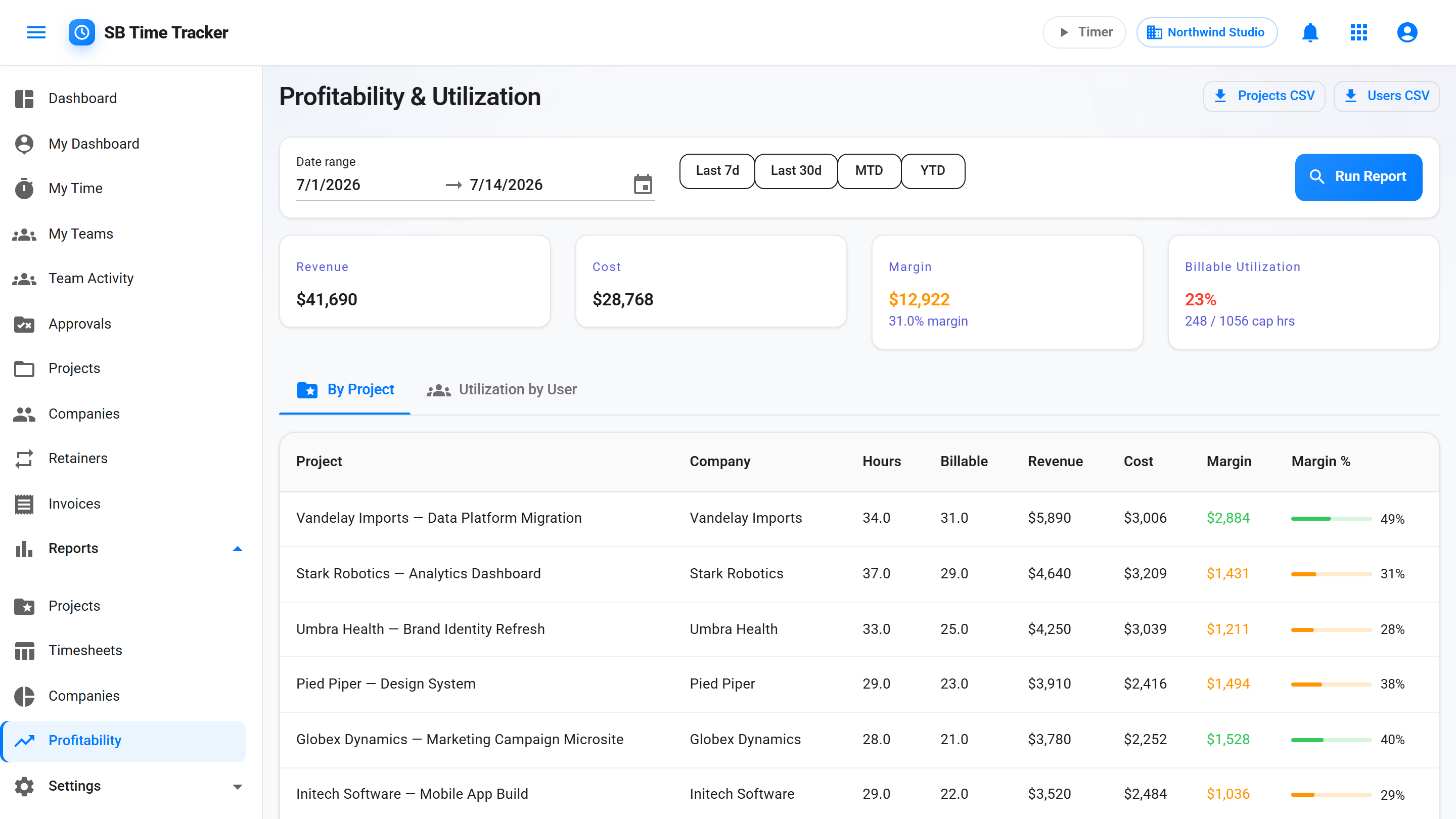Select the YTD date preset
Viewport: 1456px width, 819px height.
tap(933, 171)
